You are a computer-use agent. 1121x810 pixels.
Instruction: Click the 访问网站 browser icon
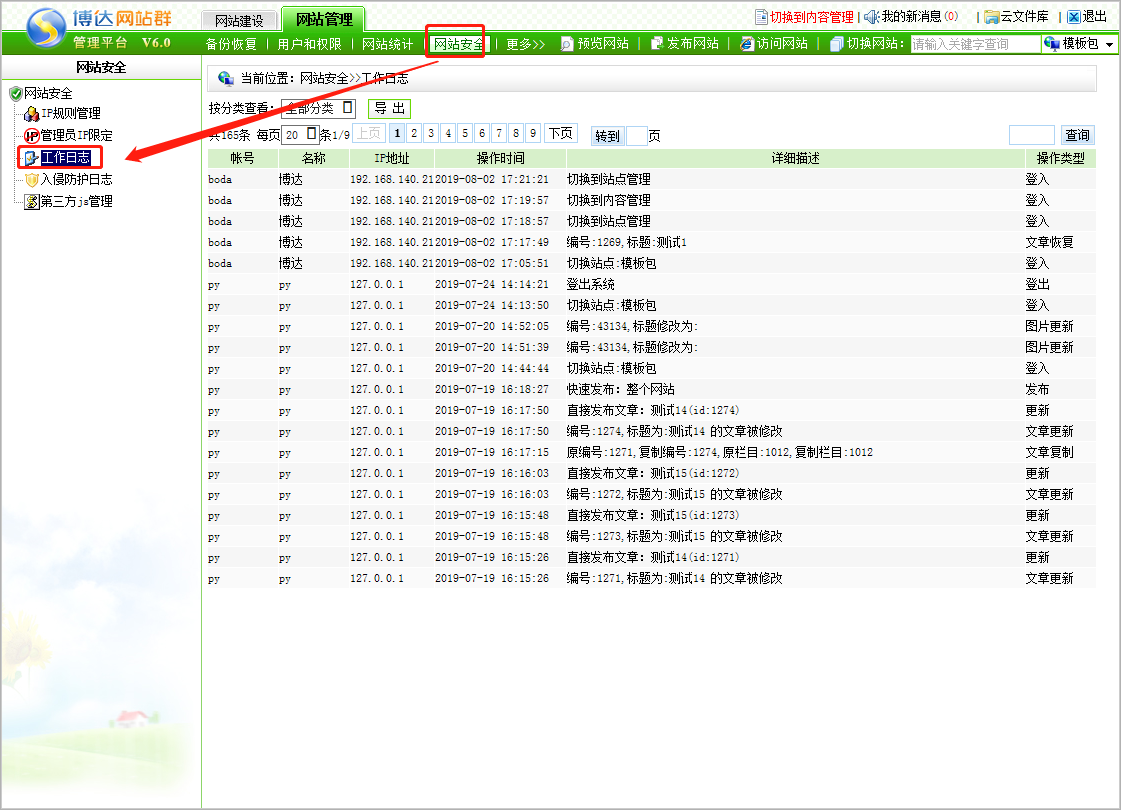tap(746, 44)
